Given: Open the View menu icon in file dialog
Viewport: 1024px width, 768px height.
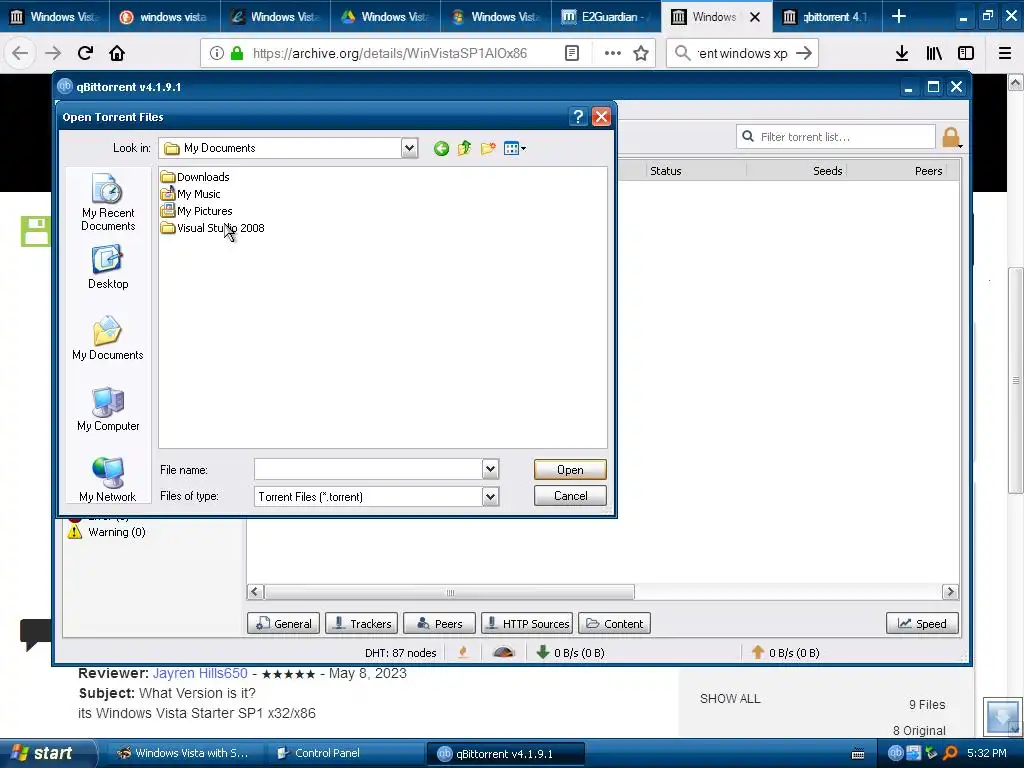Looking at the screenshot, I should (515, 148).
